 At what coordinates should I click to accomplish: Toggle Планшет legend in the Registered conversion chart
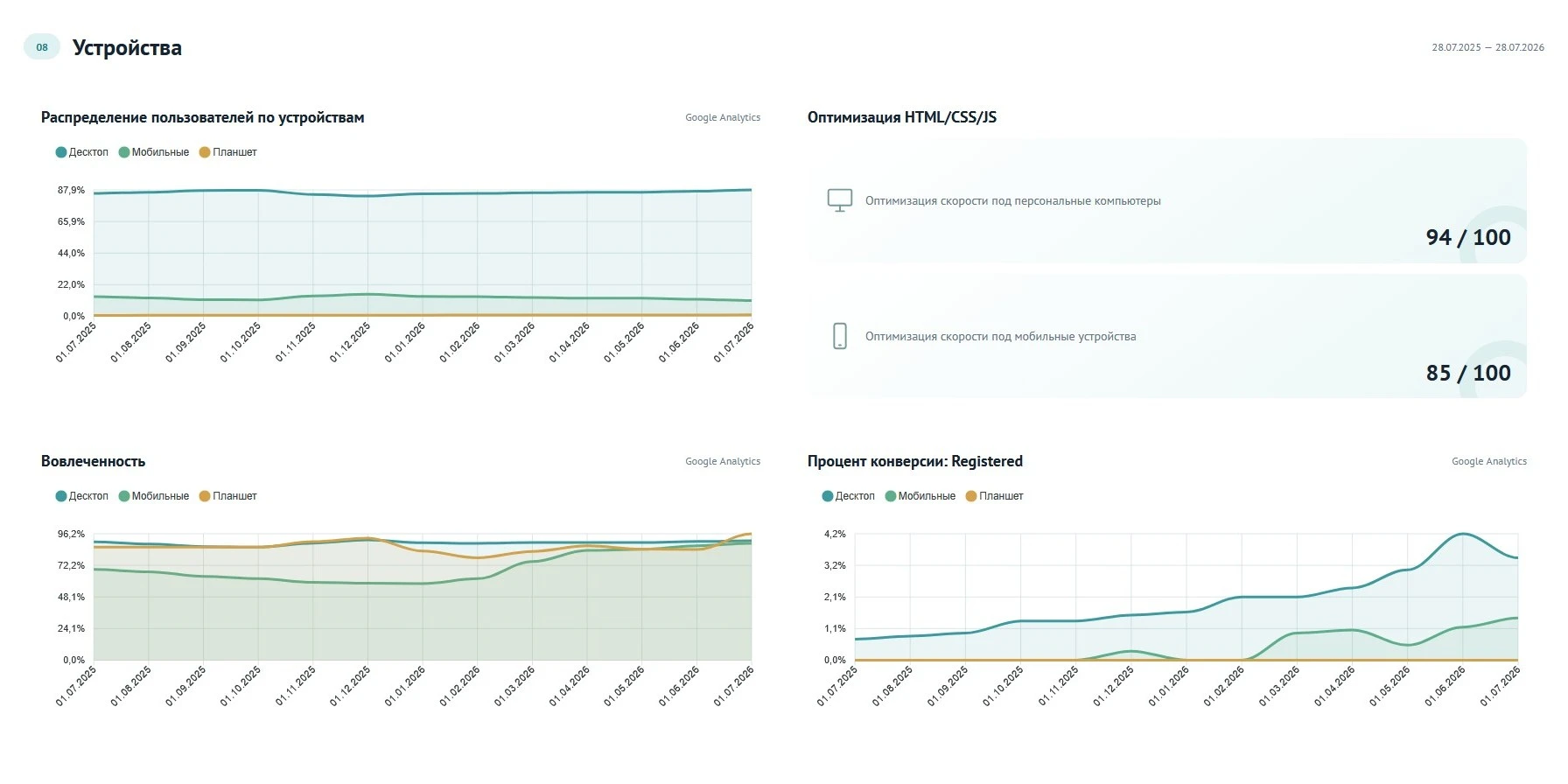point(994,496)
